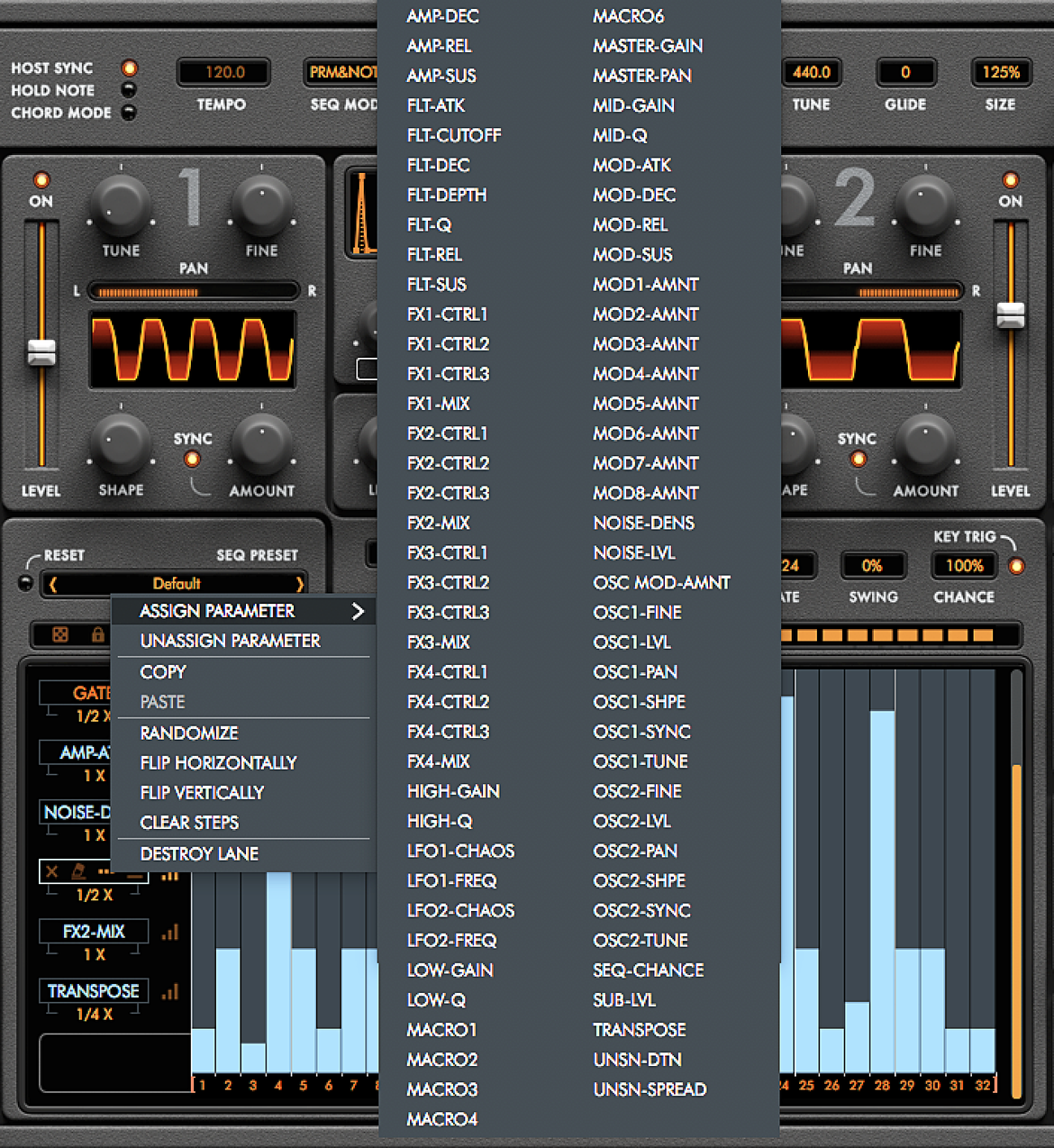This screenshot has height=1148, width=1054.
Task: Open the TRANSPOSE lane parameter box
Action: tap(94, 991)
